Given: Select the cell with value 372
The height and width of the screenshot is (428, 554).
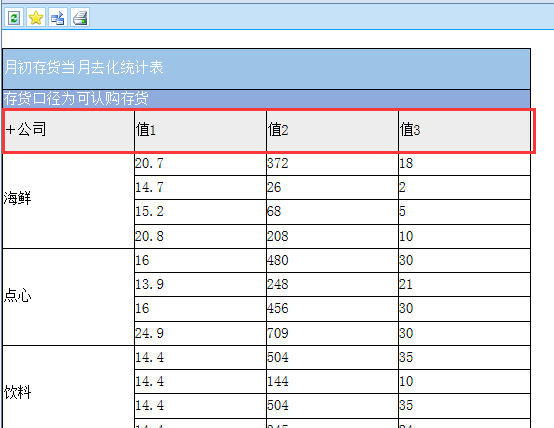Looking at the screenshot, I should (x=332, y=164).
